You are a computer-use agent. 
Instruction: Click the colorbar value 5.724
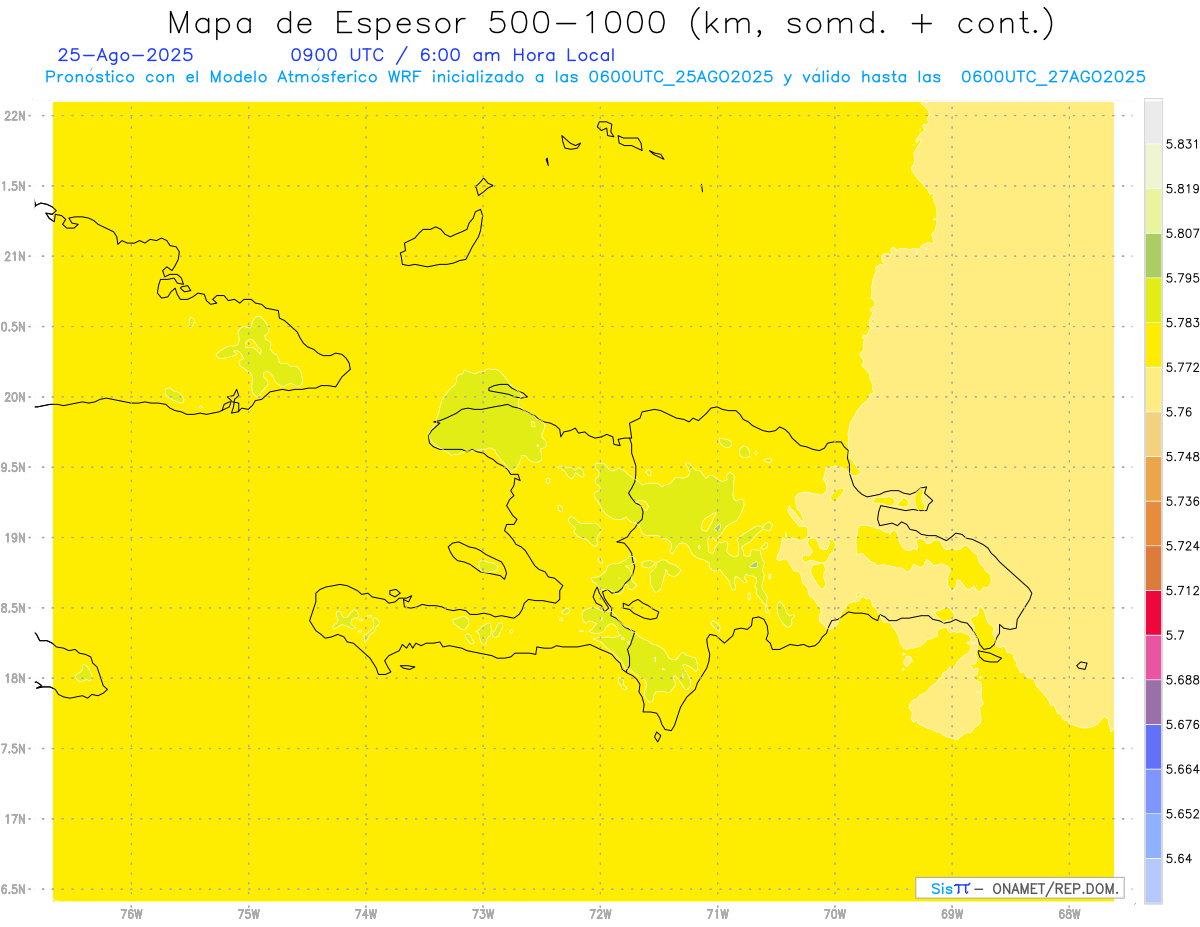coord(1183,546)
